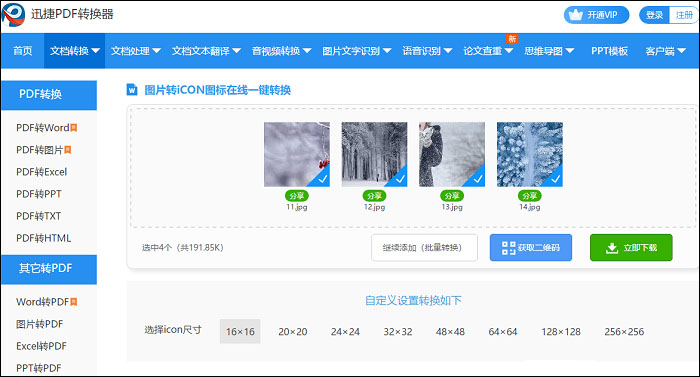Viewport: 700px width, 377px height.
Task: Expand the 文档转换 dropdown menu
Action: pos(75,51)
